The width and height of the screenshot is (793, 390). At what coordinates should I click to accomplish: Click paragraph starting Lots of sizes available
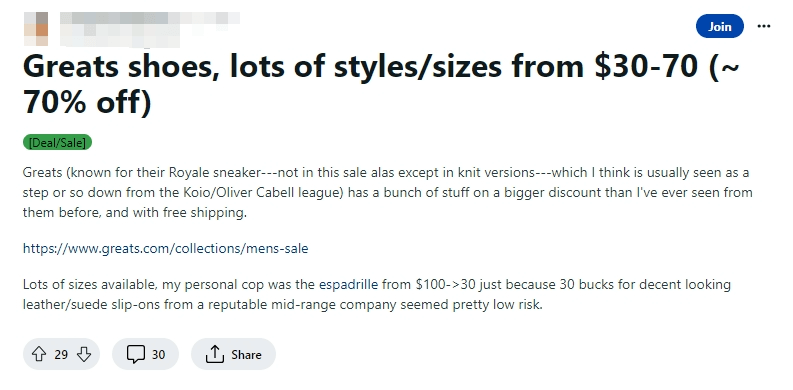coord(377,294)
